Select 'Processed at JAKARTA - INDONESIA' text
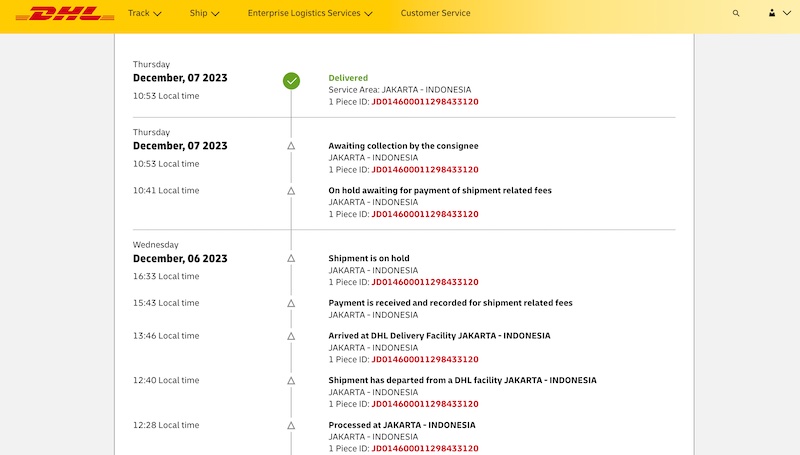Screen dimensions: 800x455 [x=402, y=425]
